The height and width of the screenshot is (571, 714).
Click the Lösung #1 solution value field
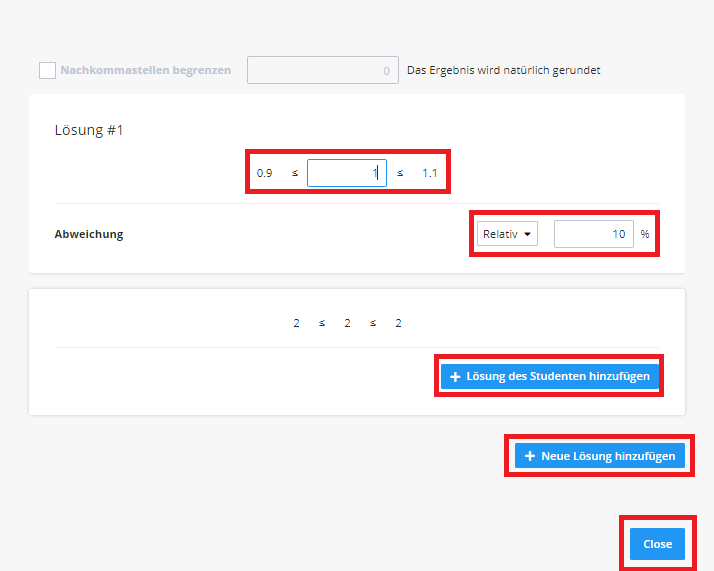(346, 174)
